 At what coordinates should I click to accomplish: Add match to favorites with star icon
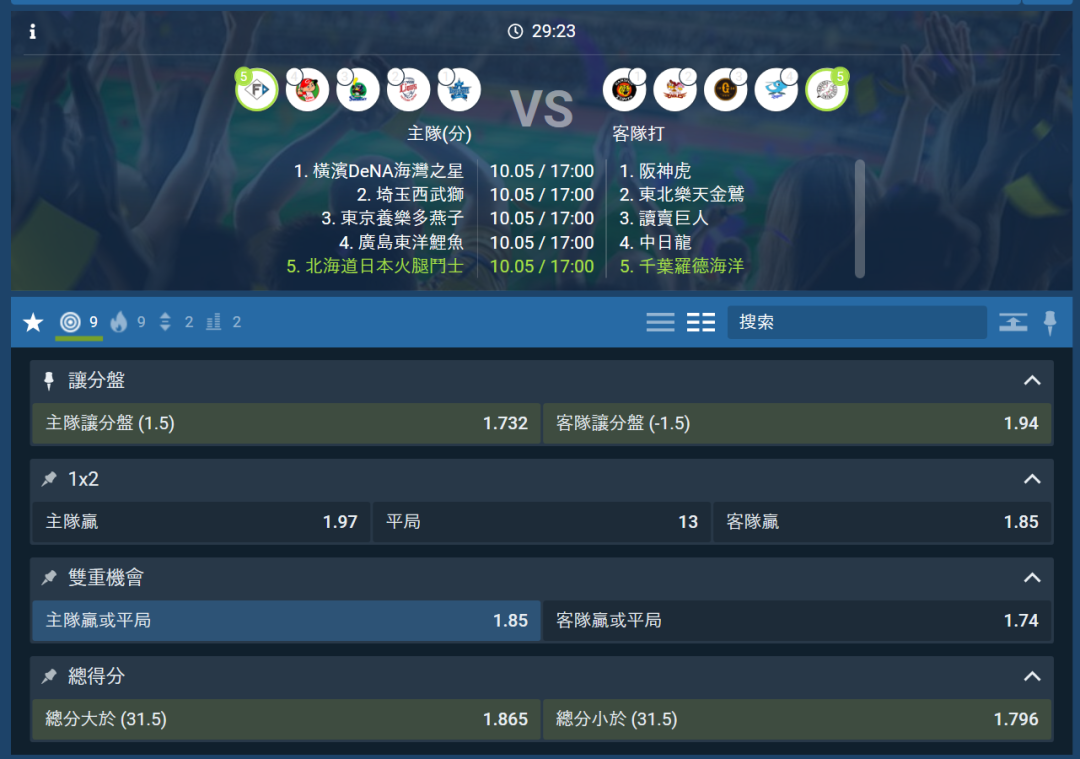coord(33,322)
